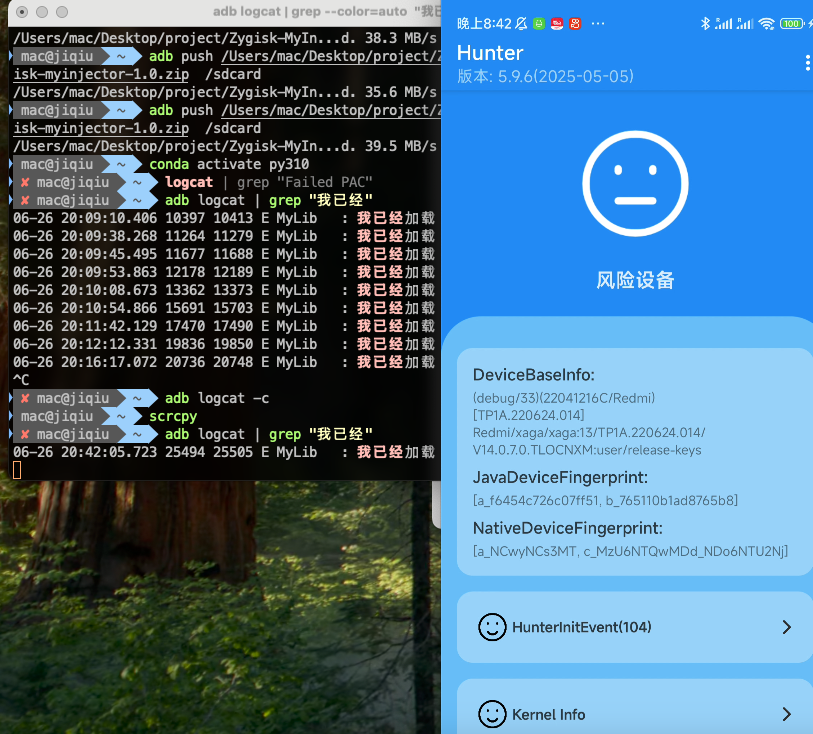Screen dimensions: 813x734
Task: Tap the muted bell notification icon
Action: pos(522,23)
